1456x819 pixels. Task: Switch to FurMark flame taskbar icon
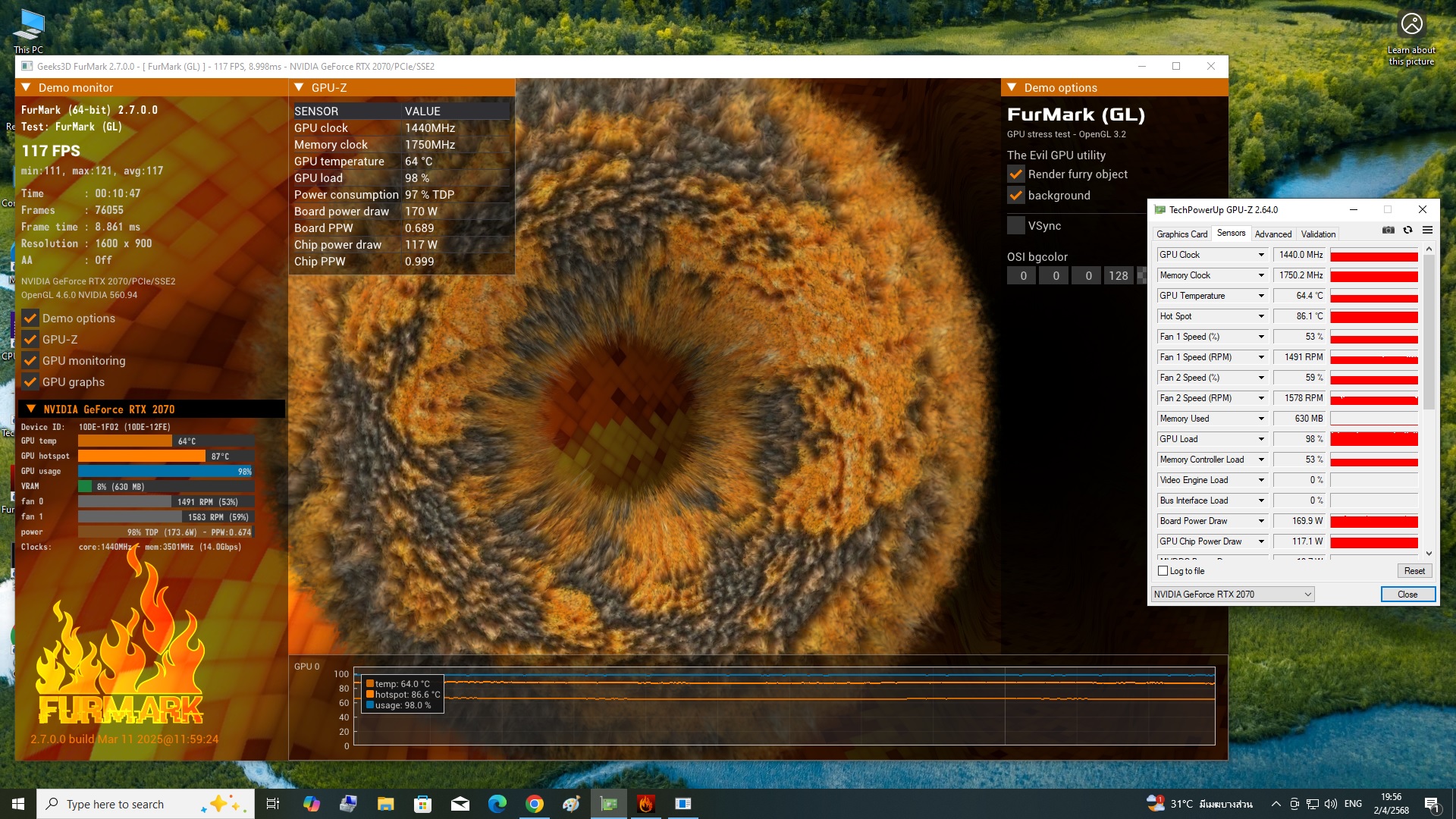pyautogui.click(x=645, y=804)
